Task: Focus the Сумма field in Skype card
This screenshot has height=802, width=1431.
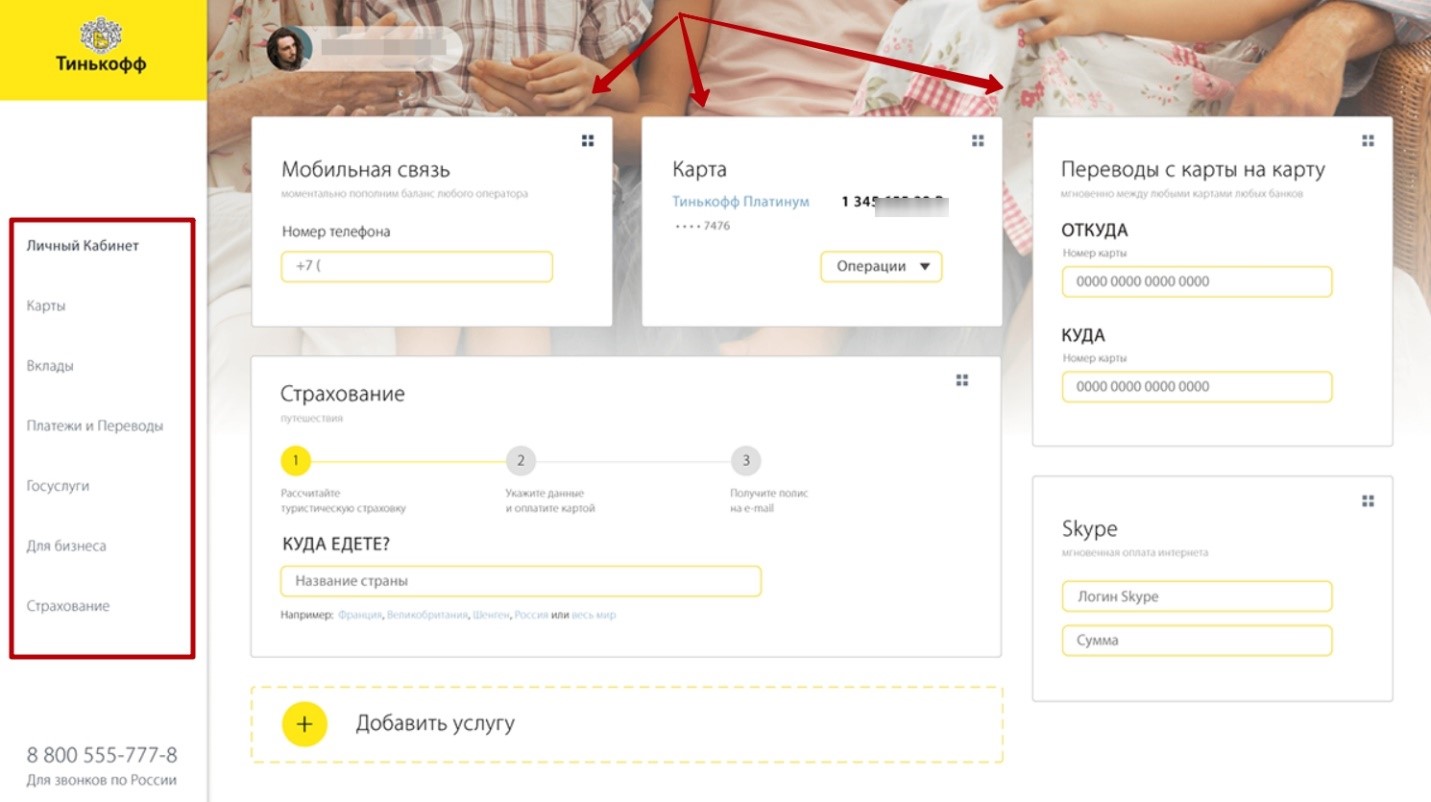Action: point(1197,641)
